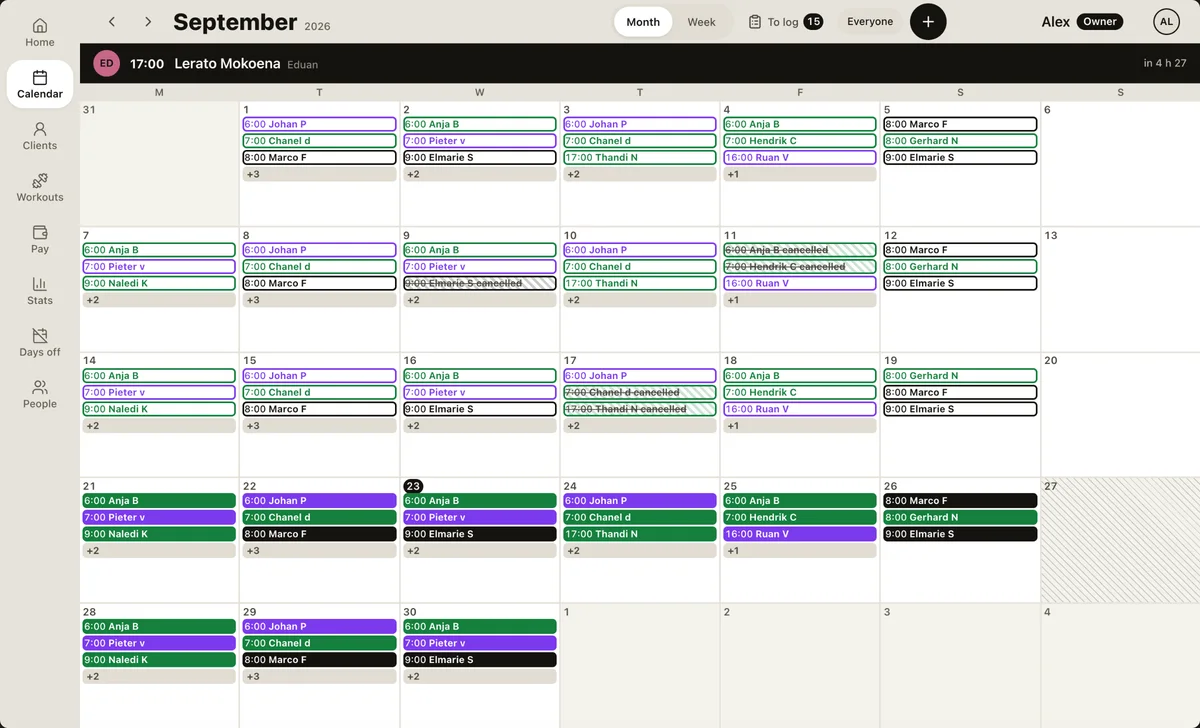The image size is (1200, 728).
Task: Open the Clients sidebar icon
Action: tap(40, 136)
